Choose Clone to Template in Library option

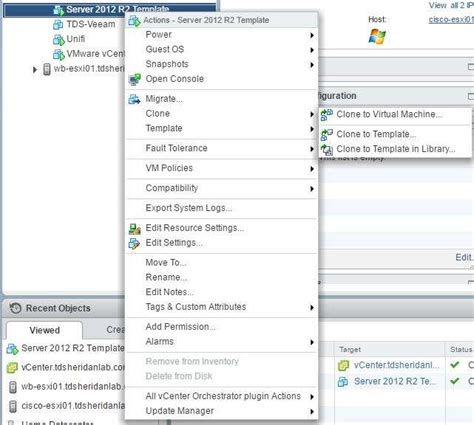click(395, 149)
